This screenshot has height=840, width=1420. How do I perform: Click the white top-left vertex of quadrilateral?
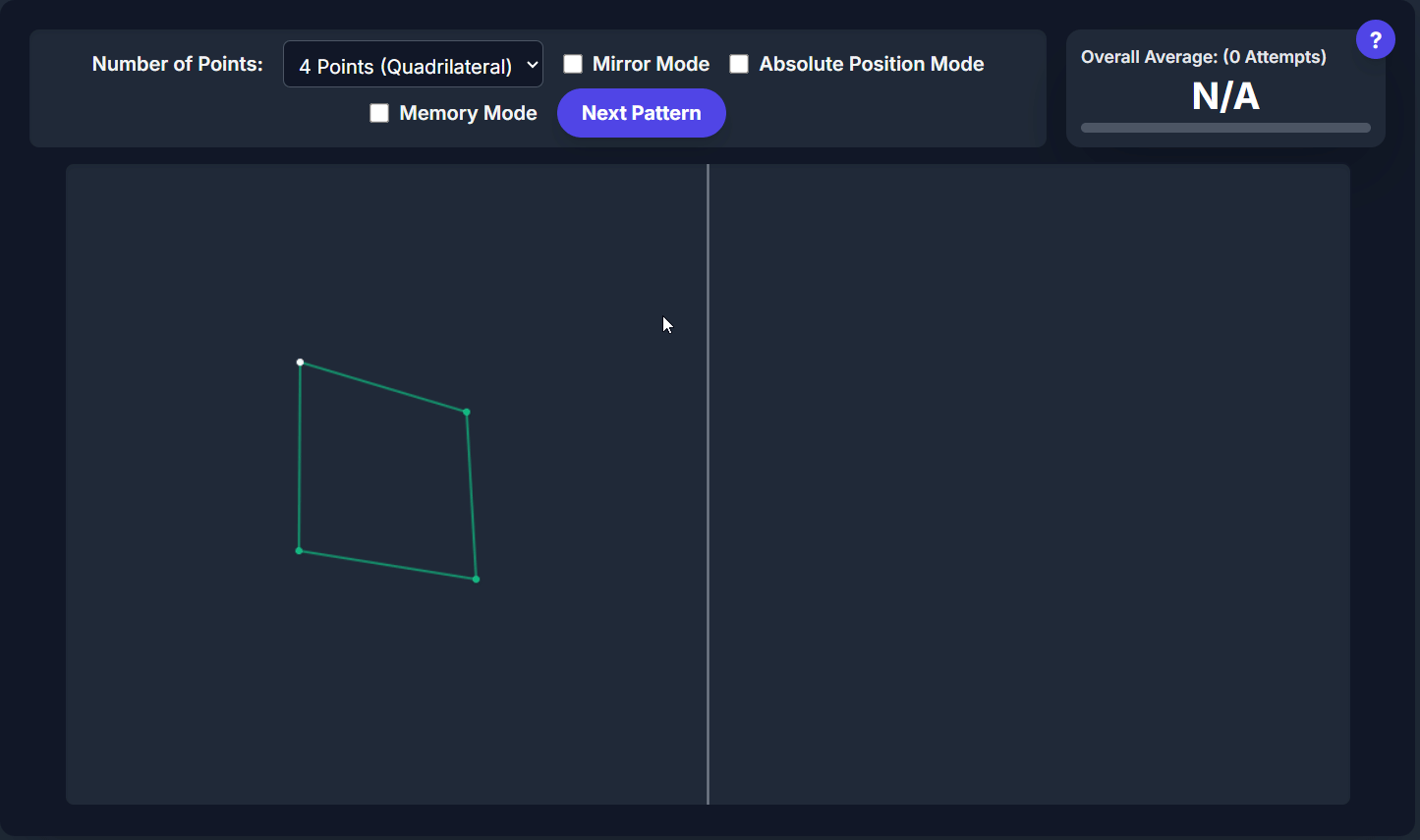coord(301,363)
